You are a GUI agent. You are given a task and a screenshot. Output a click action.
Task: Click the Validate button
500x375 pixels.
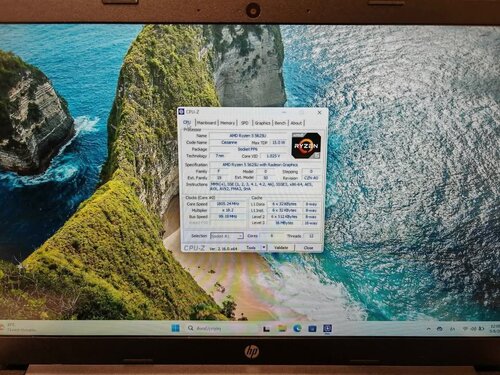point(281,247)
